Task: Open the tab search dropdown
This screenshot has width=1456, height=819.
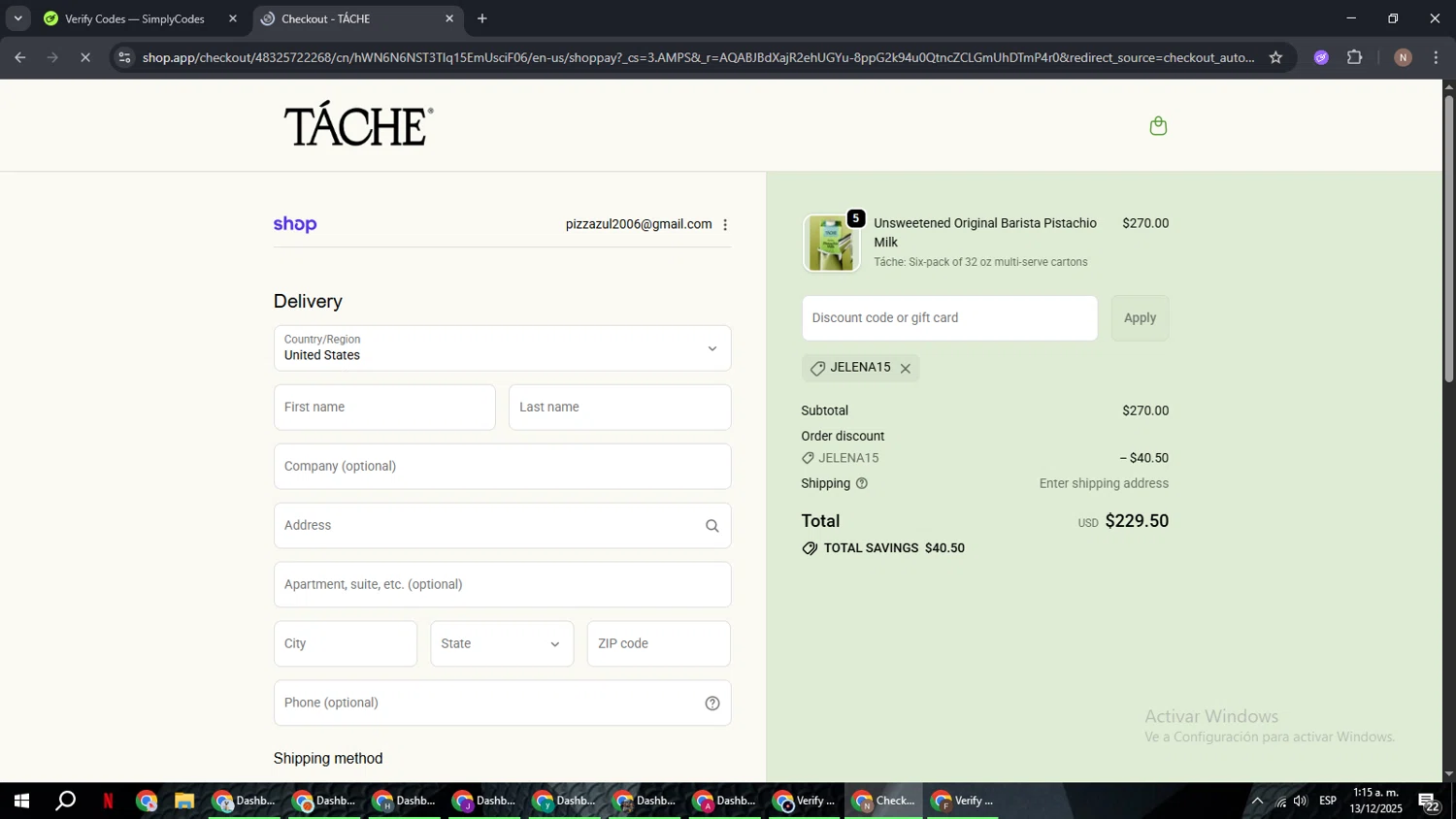Action: pos(17,18)
